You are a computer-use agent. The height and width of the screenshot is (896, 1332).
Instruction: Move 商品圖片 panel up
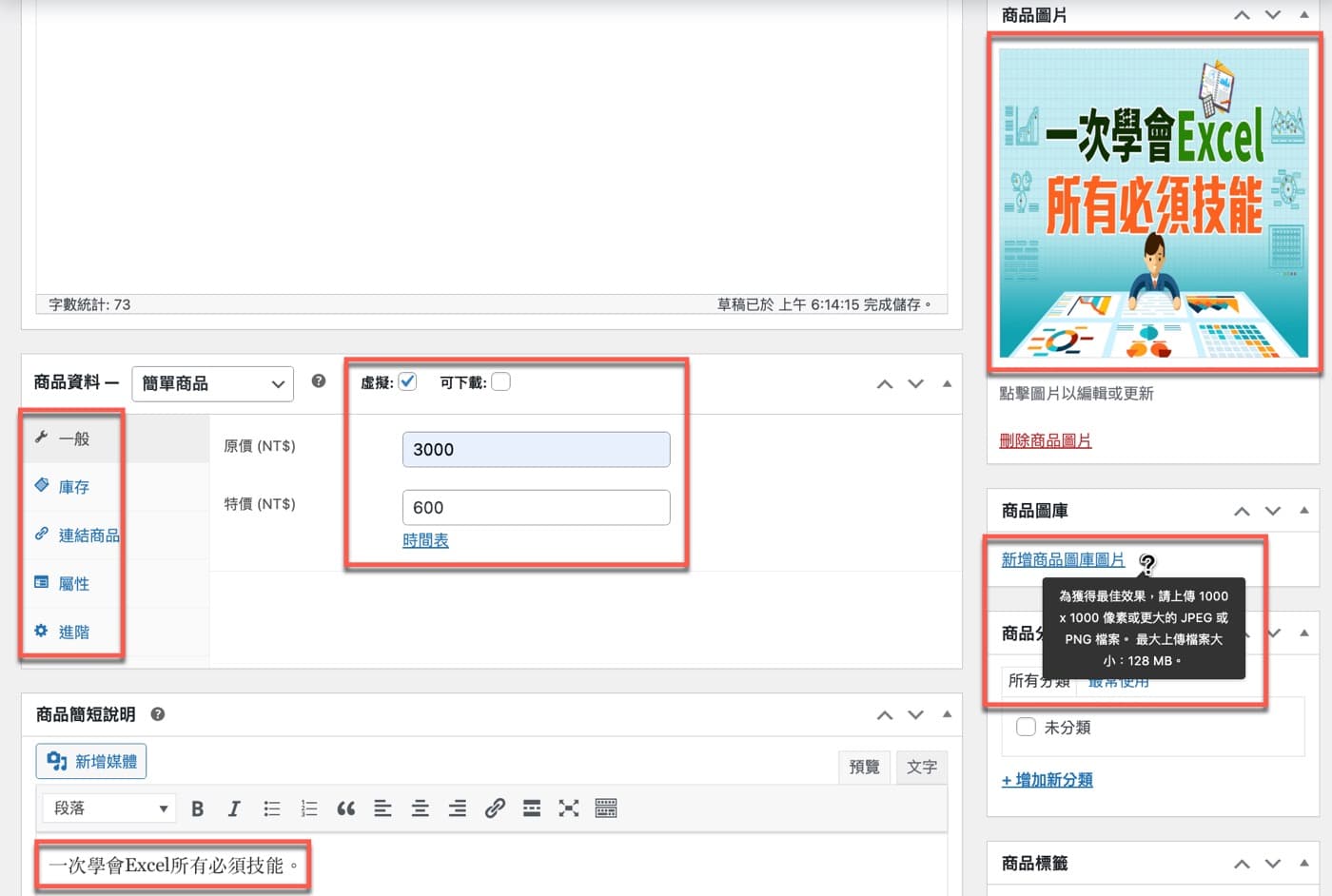(1242, 15)
